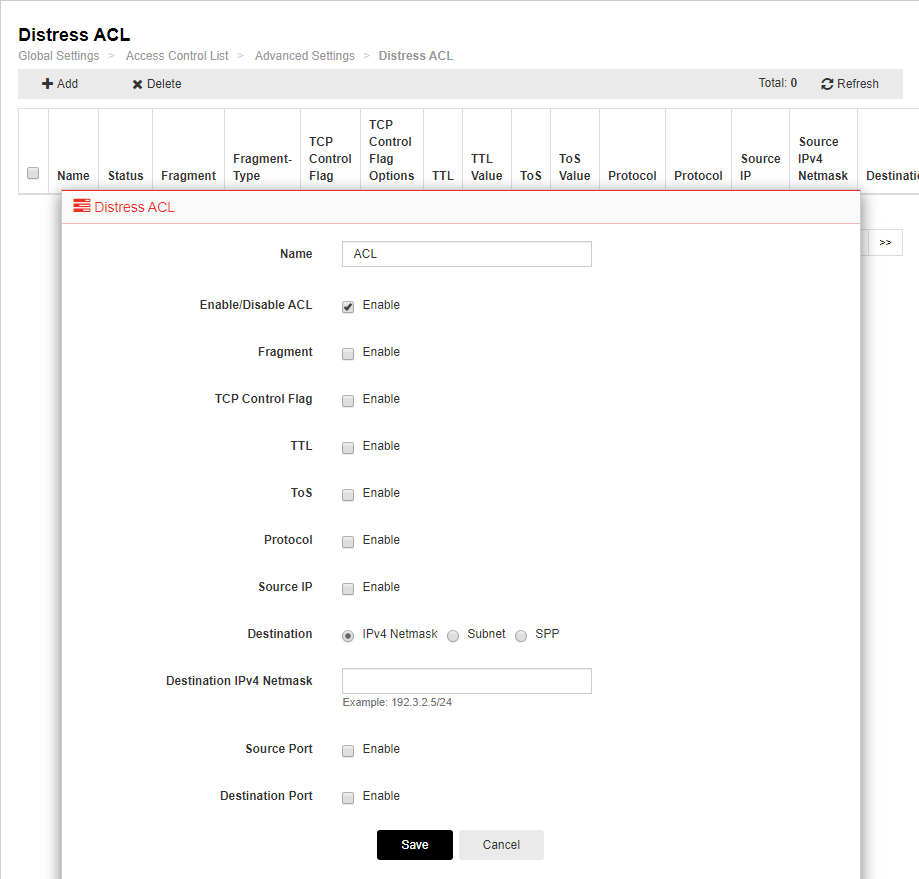The height and width of the screenshot is (879, 919).
Task: Expand the side panel via double-arrow icon
Action: click(x=884, y=242)
